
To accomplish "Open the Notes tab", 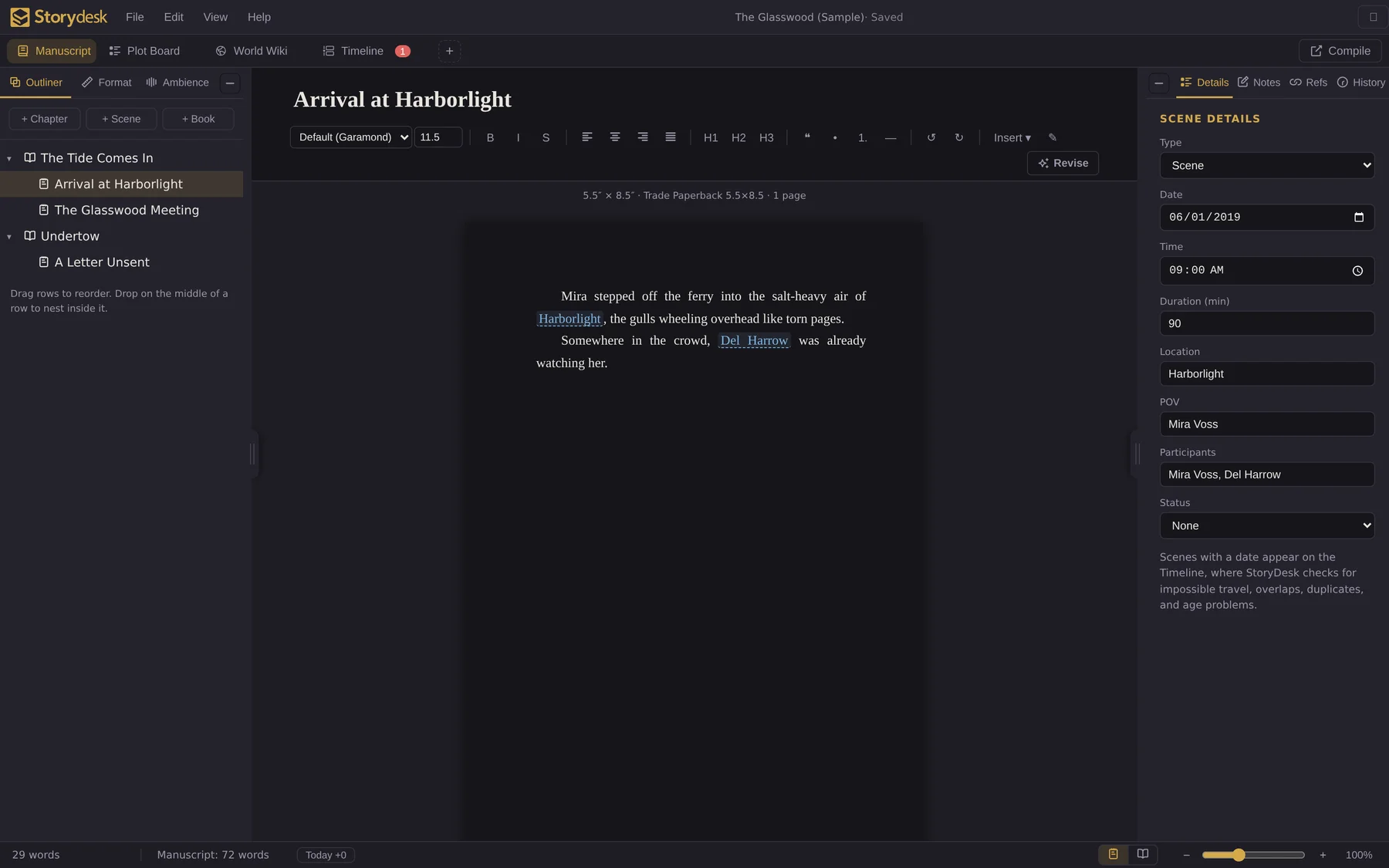I will pyautogui.click(x=1259, y=83).
